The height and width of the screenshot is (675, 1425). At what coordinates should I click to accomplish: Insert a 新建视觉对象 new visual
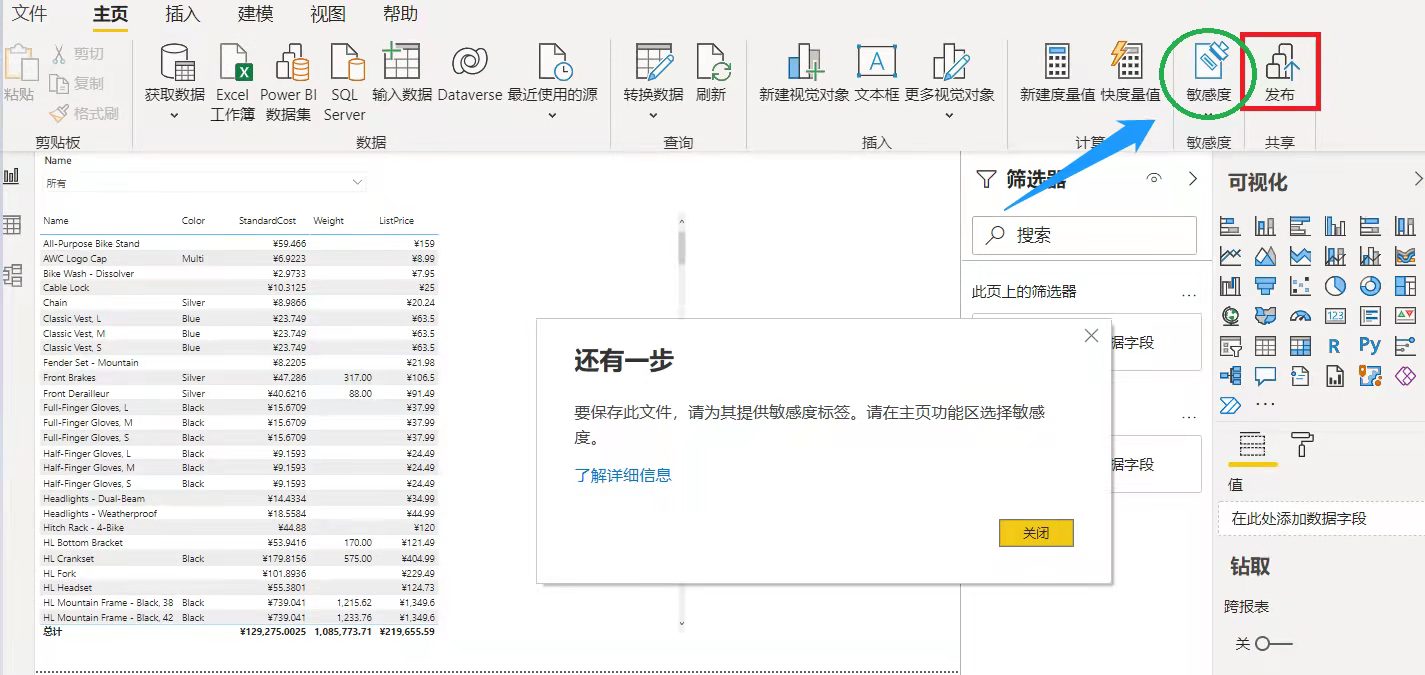pyautogui.click(x=804, y=72)
